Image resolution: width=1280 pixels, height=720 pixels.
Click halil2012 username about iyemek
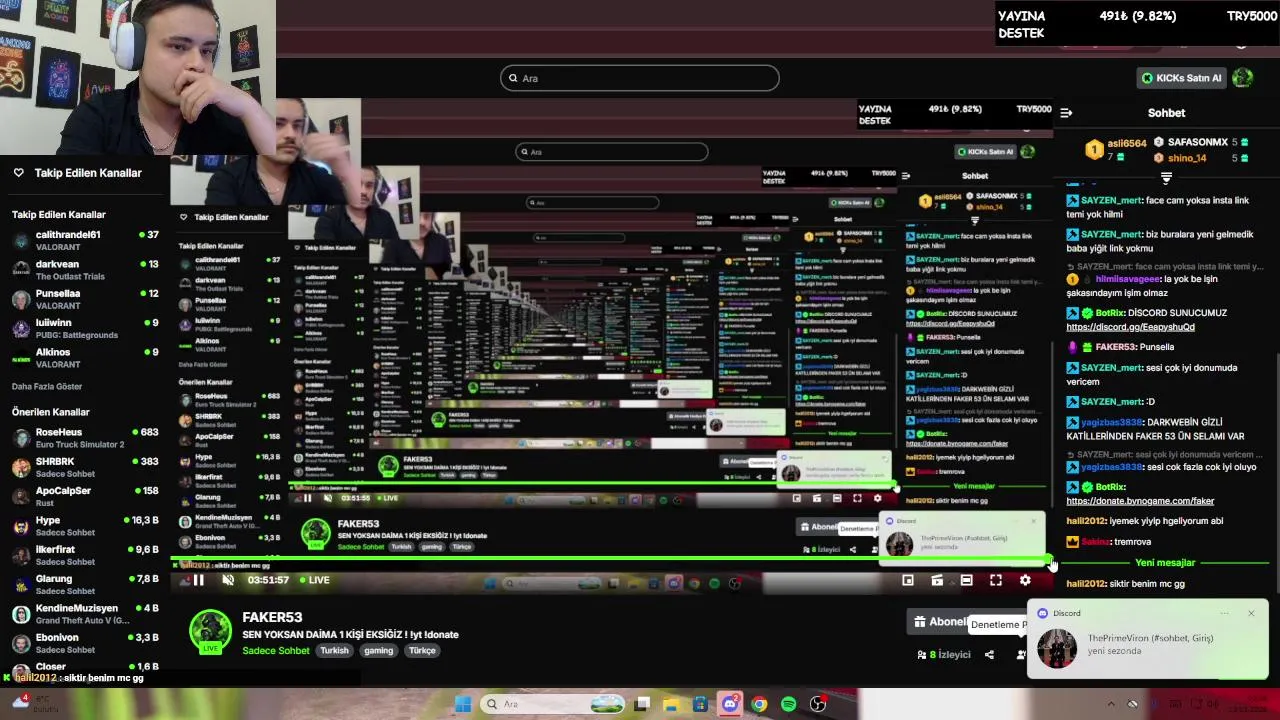1088,521
